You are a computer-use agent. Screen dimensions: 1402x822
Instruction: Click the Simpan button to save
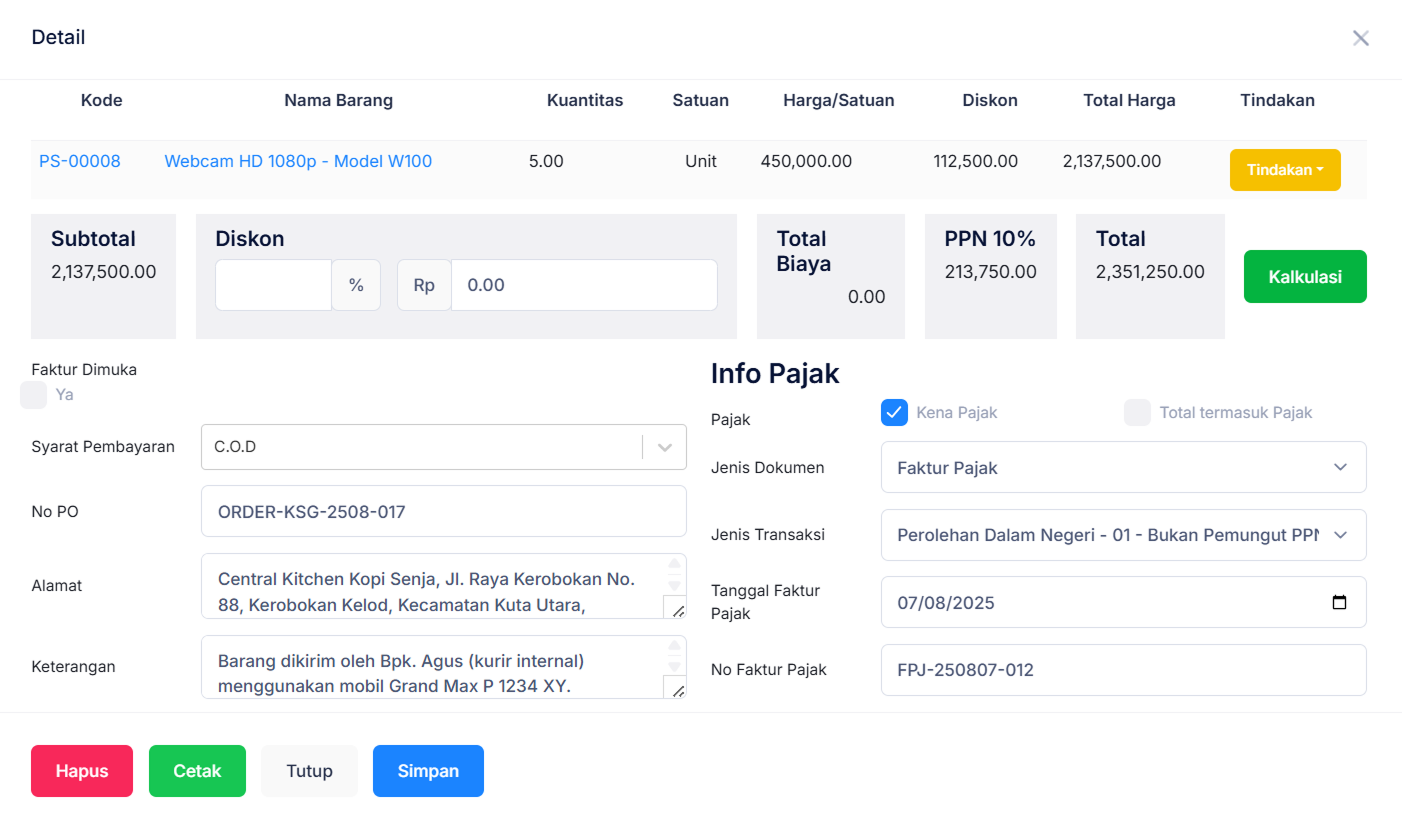428,771
